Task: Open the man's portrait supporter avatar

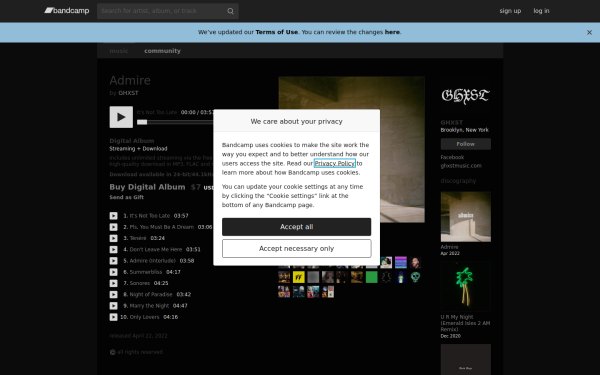Action: (x=415, y=262)
